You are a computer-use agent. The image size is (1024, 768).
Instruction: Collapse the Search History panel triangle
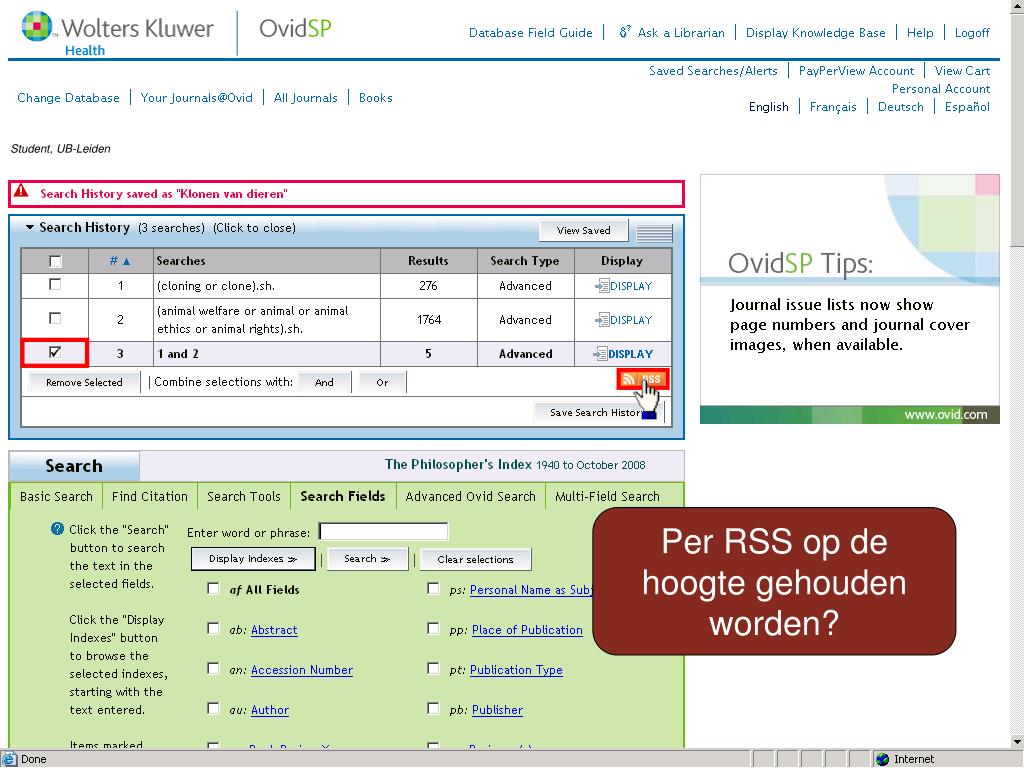(x=29, y=227)
